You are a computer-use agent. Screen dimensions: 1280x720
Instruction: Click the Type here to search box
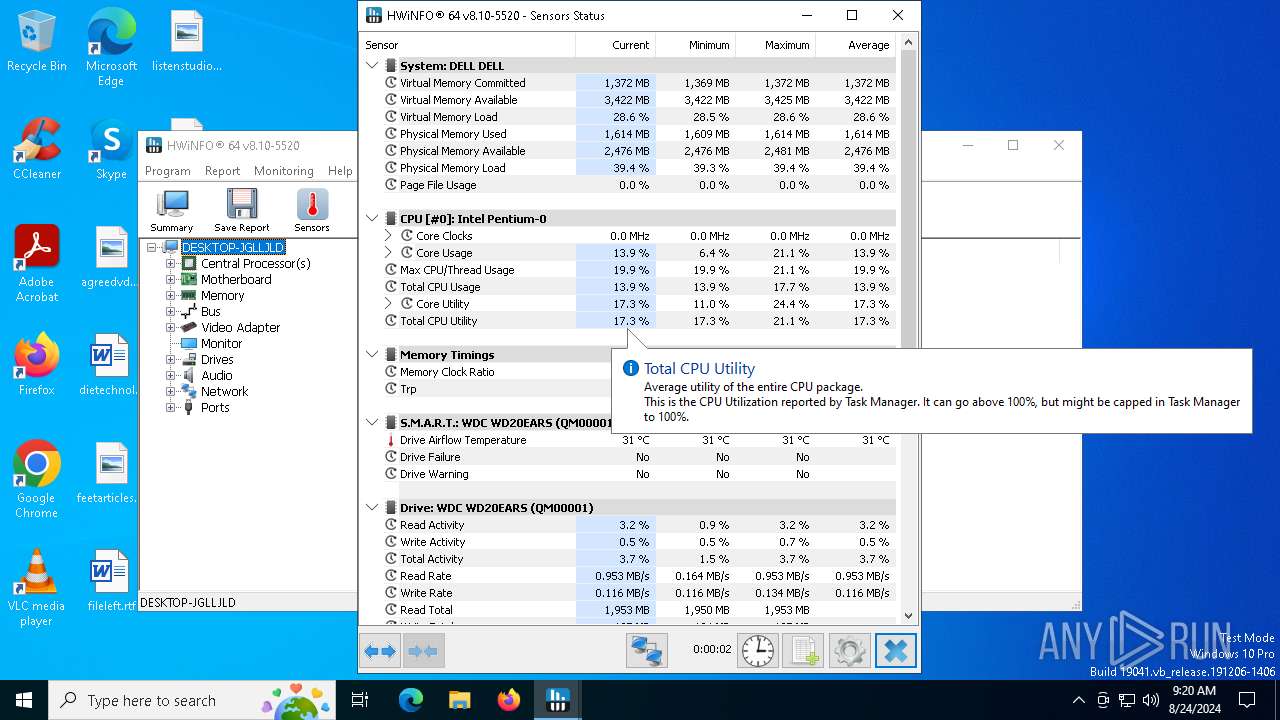(x=192, y=700)
